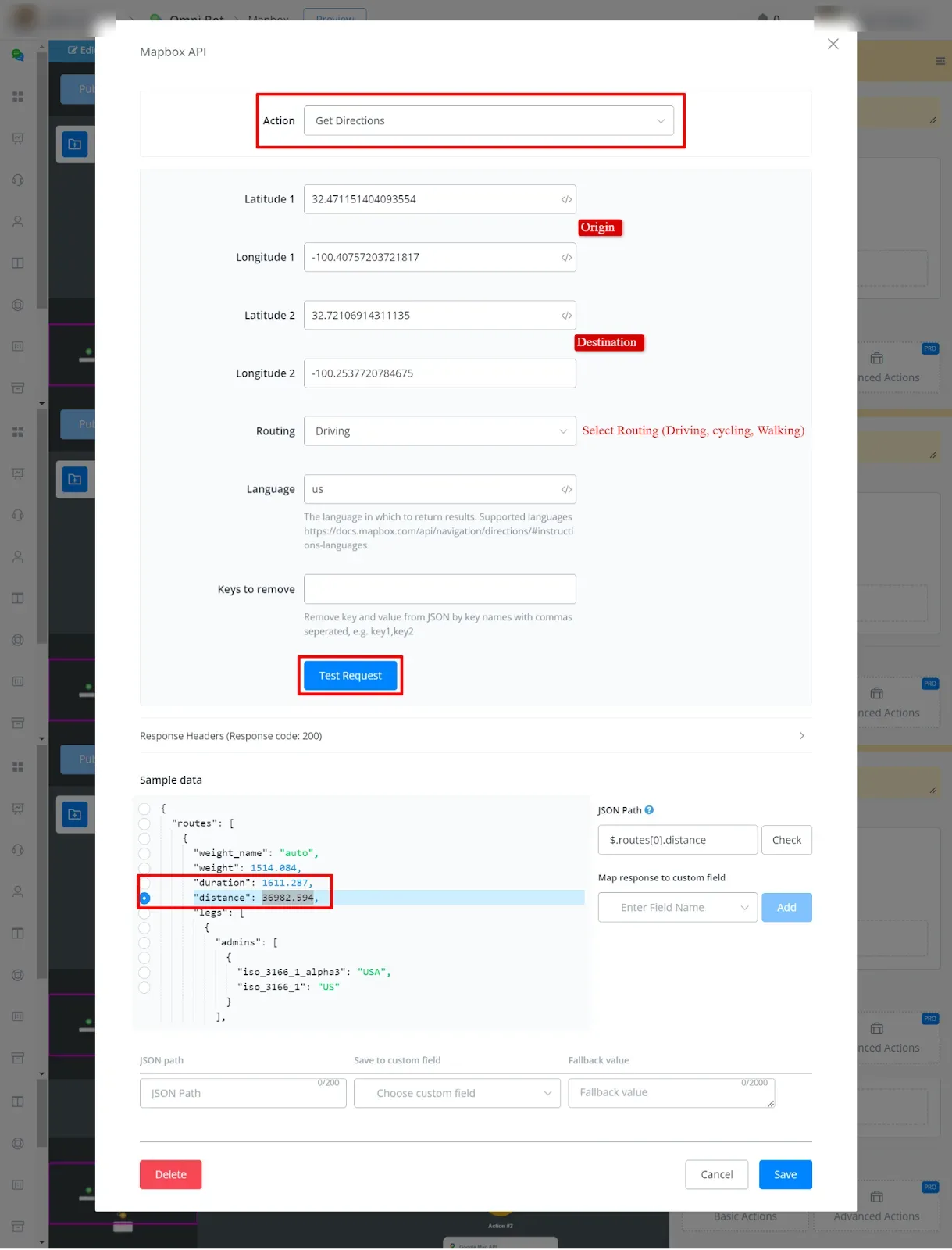Click the Check button
The image size is (952, 1250).
click(786, 841)
